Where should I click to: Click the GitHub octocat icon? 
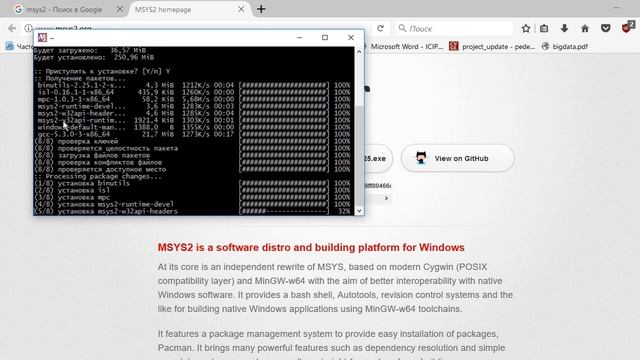[421, 158]
